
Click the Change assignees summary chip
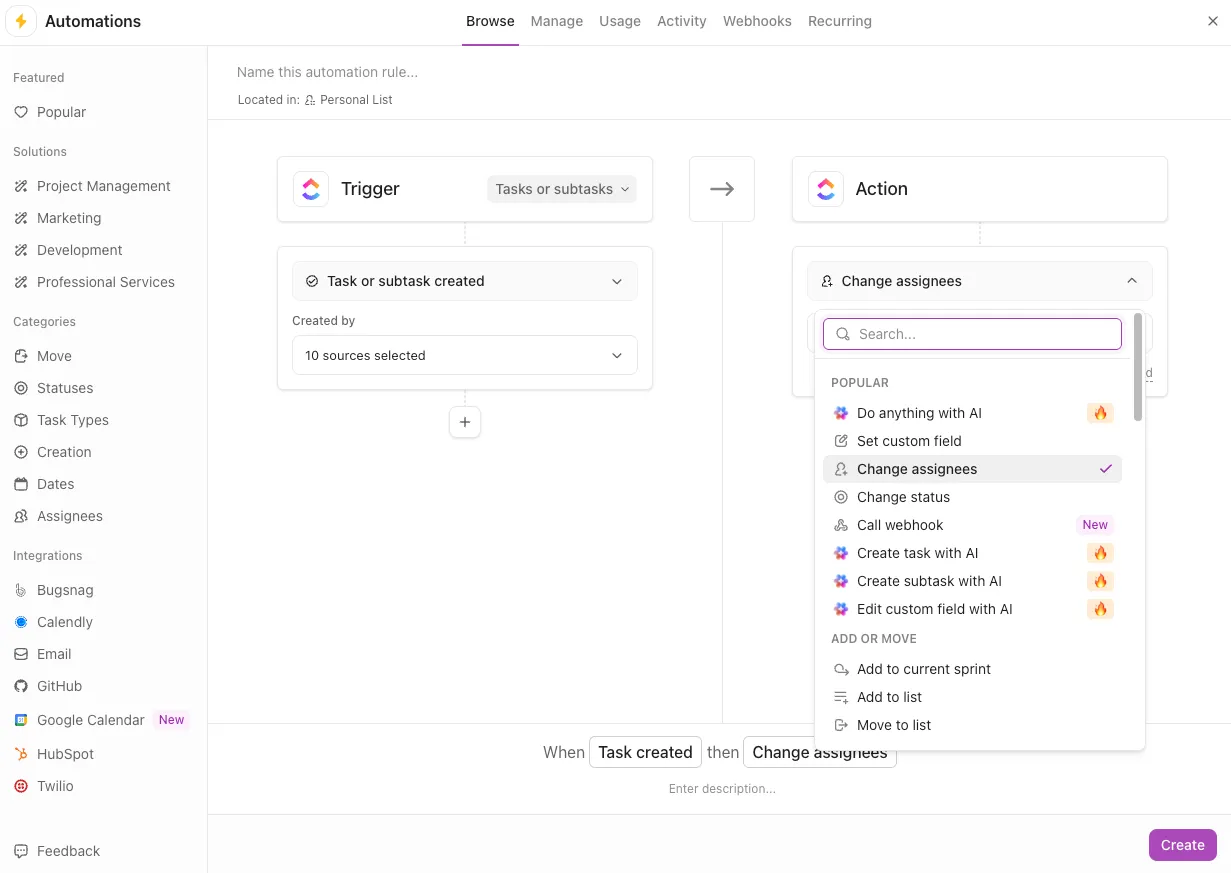[x=820, y=752]
